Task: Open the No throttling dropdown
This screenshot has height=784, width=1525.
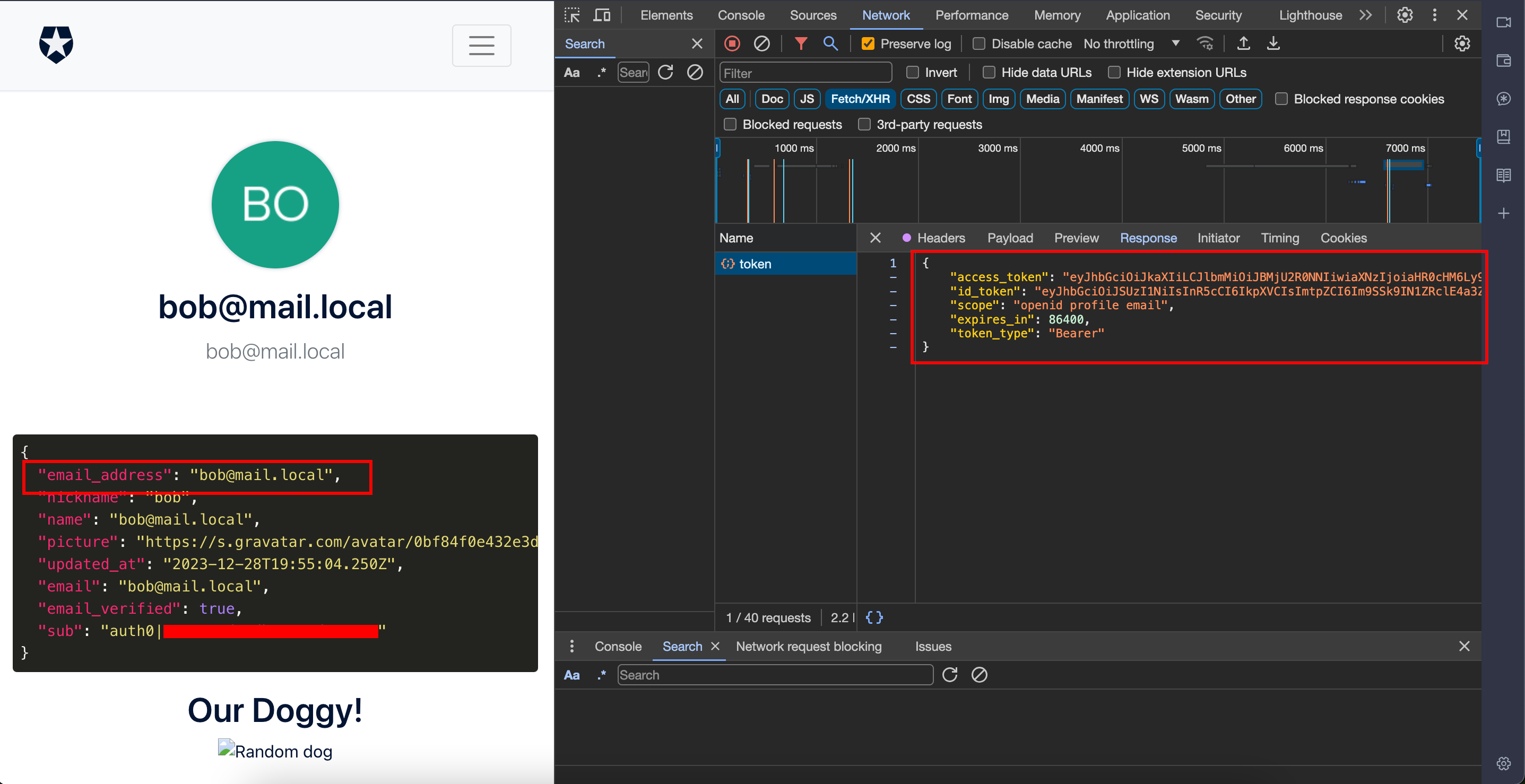Action: [x=1131, y=44]
